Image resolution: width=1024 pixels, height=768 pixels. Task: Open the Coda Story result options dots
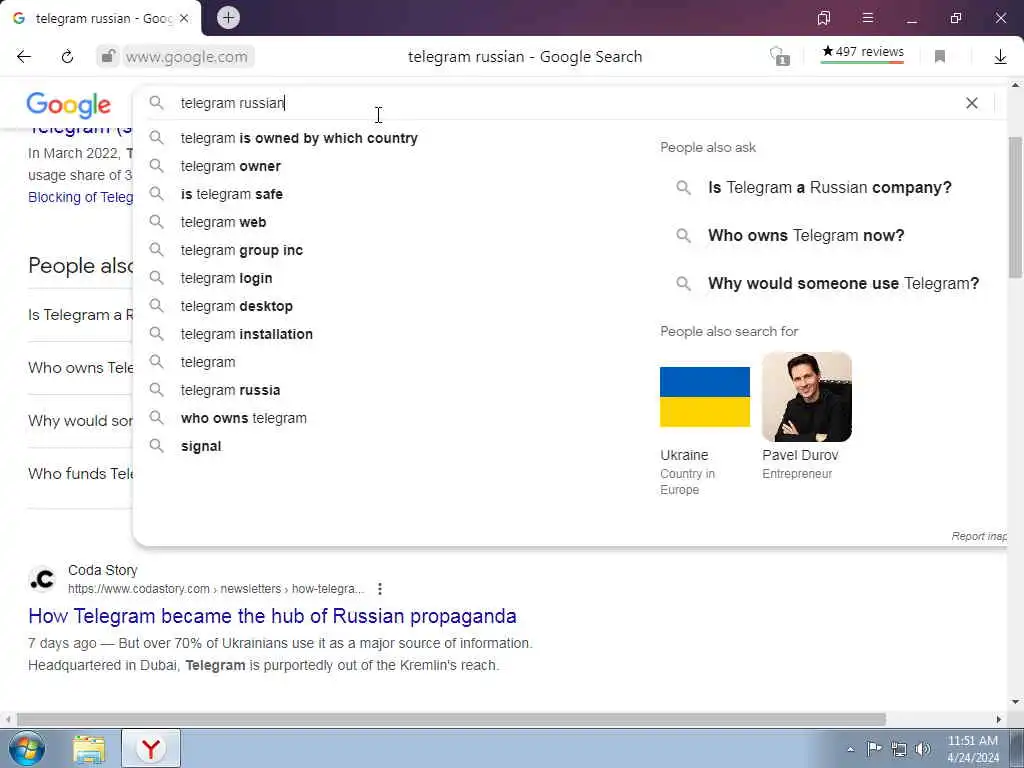point(379,589)
